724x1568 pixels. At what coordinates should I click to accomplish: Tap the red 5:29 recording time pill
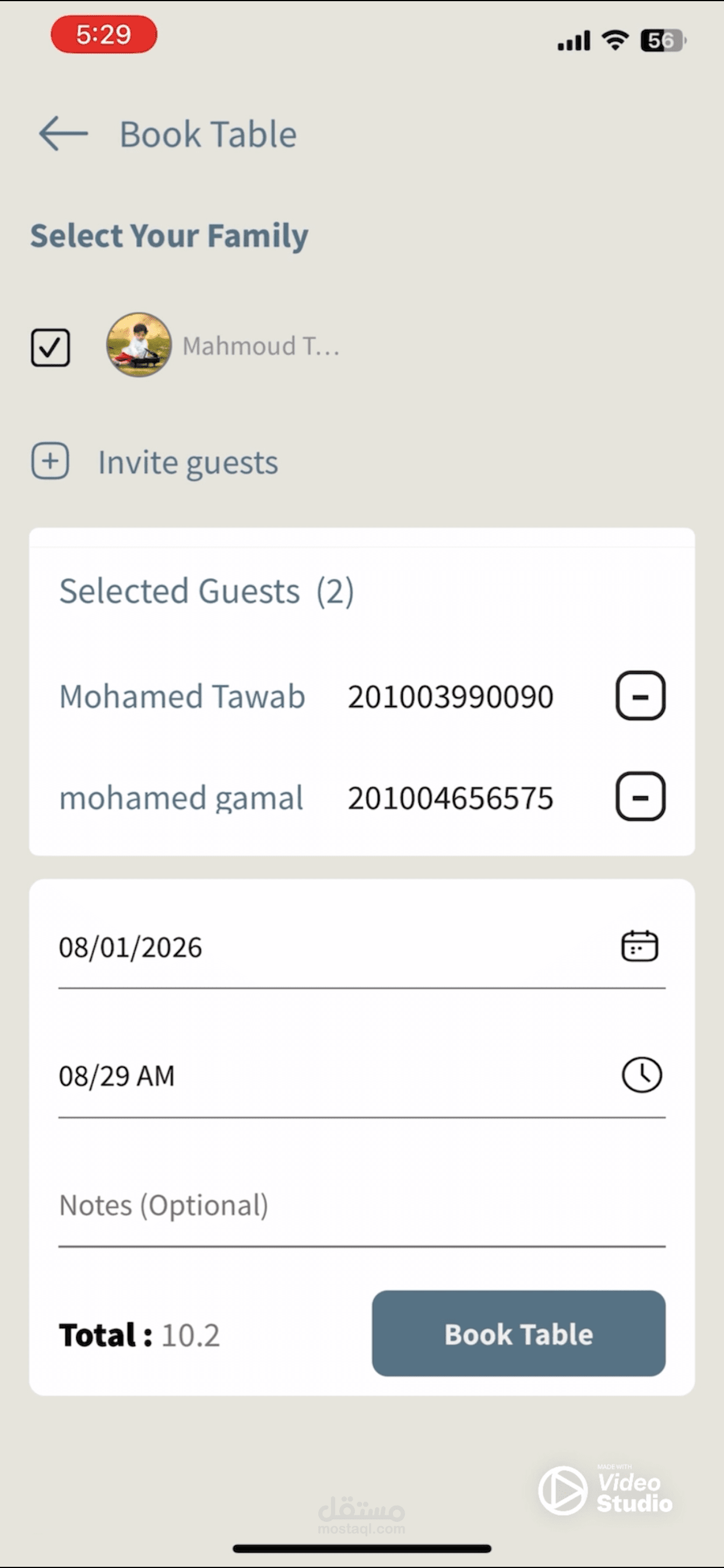pyautogui.click(x=103, y=34)
